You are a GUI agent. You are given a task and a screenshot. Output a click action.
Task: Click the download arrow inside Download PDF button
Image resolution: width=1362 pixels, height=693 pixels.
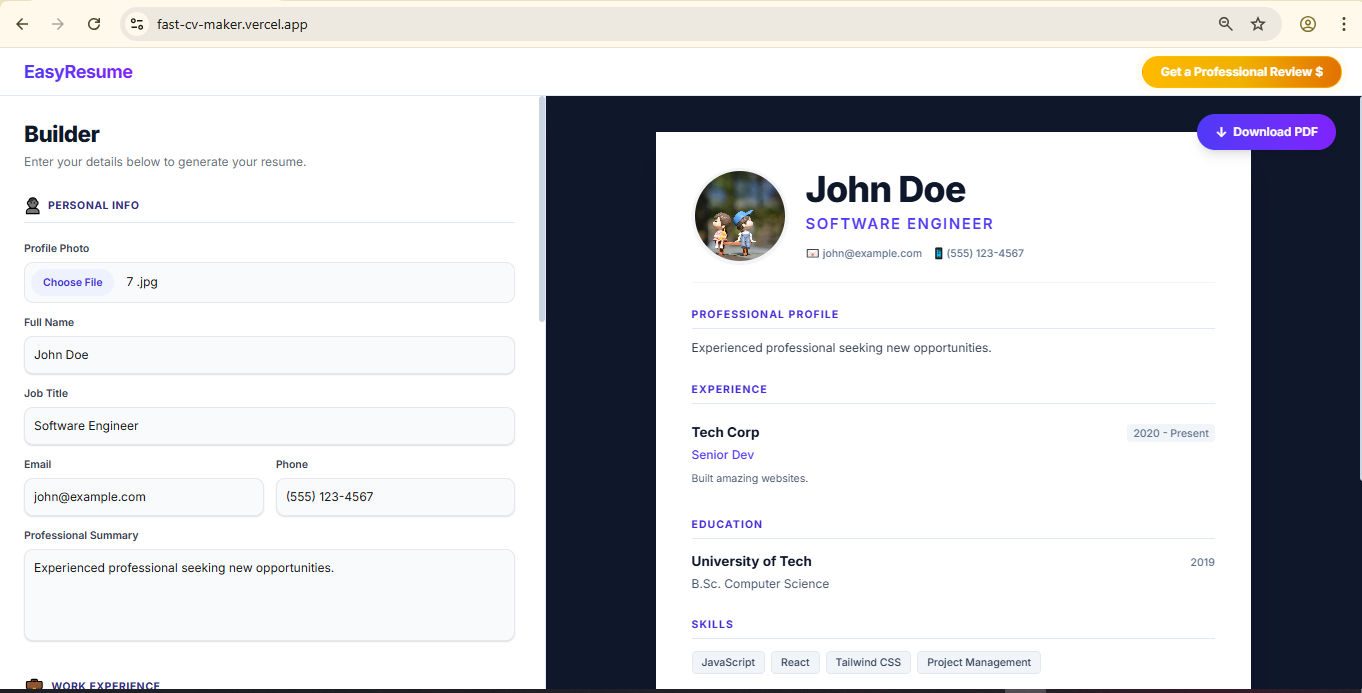pos(1221,132)
